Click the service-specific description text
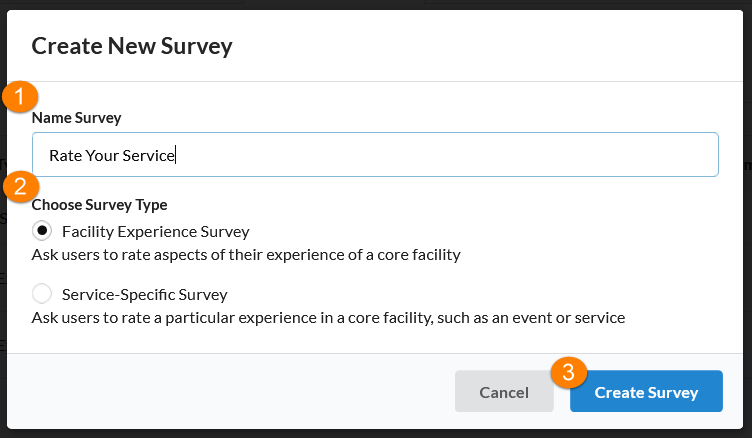Image resolution: width=752 pixels, height=438 pixels. pyautogui.click(x=328, y=318)
